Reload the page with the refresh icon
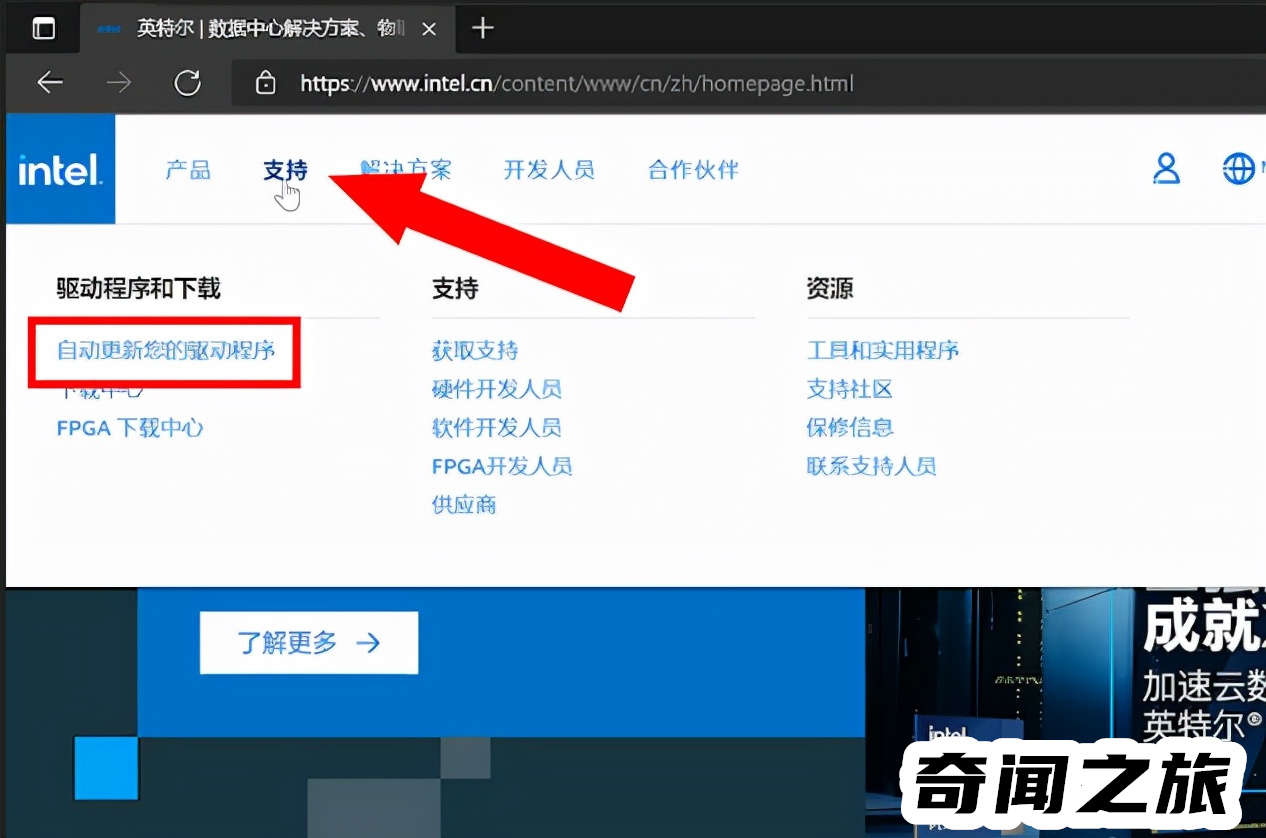Image resolution: width=1266 pixels, height=838 pixels. coord(188,83)
